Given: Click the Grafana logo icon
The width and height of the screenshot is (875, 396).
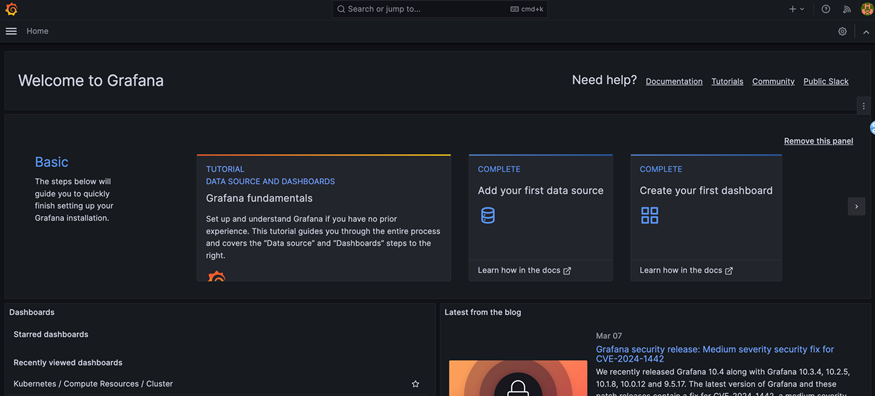Looking at the screenshot, I should click(11, 9).
